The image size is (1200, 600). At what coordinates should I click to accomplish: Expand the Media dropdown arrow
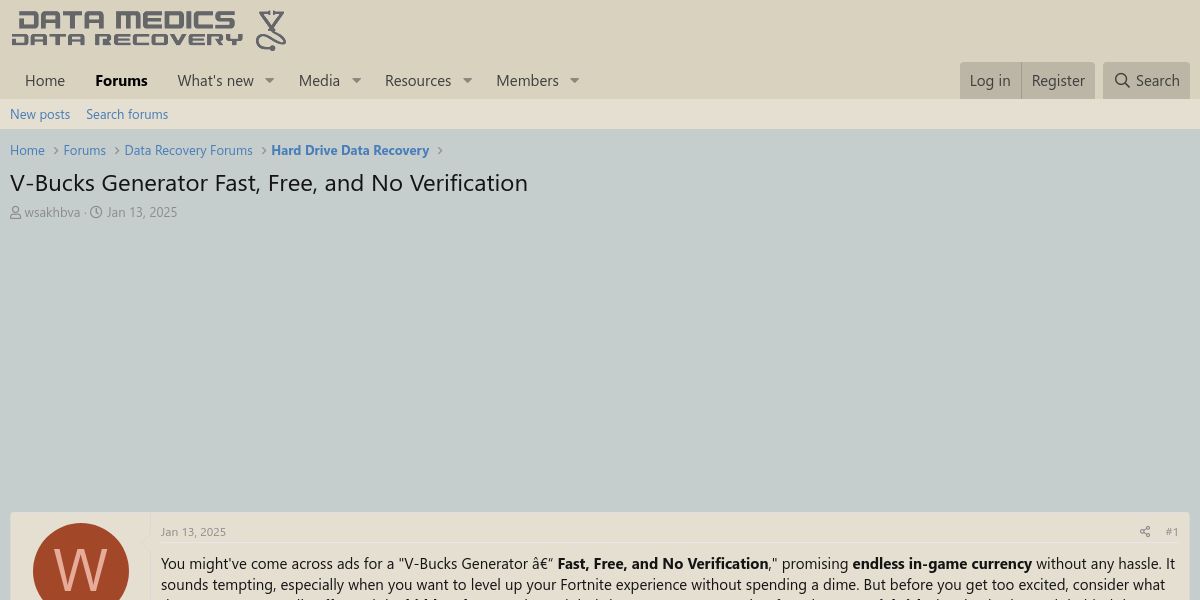click(356, 81)
